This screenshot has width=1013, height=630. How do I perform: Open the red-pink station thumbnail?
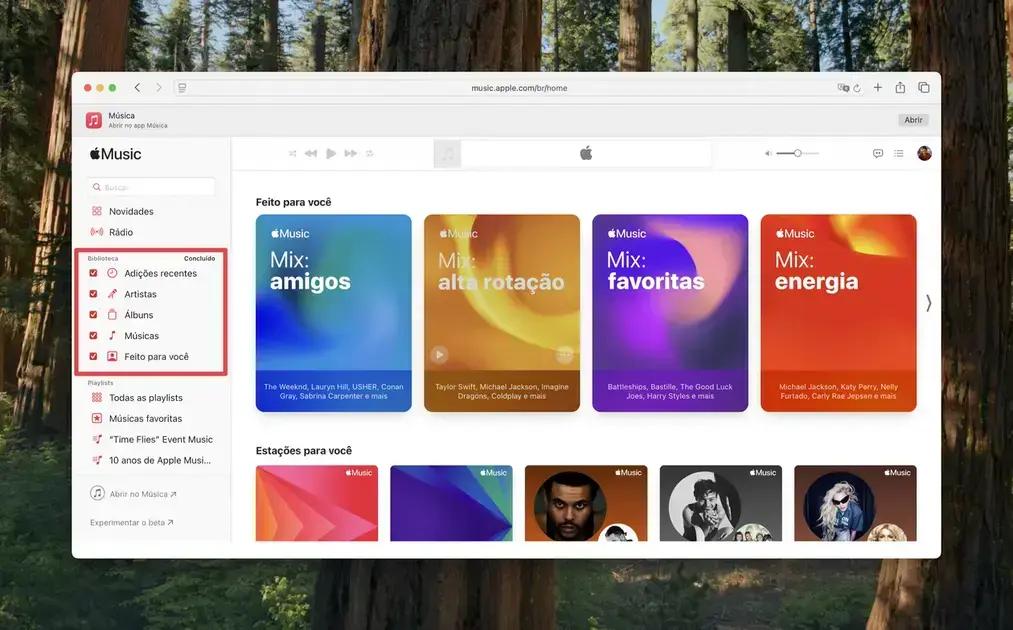pyautogui.click(x=317, y=503)
